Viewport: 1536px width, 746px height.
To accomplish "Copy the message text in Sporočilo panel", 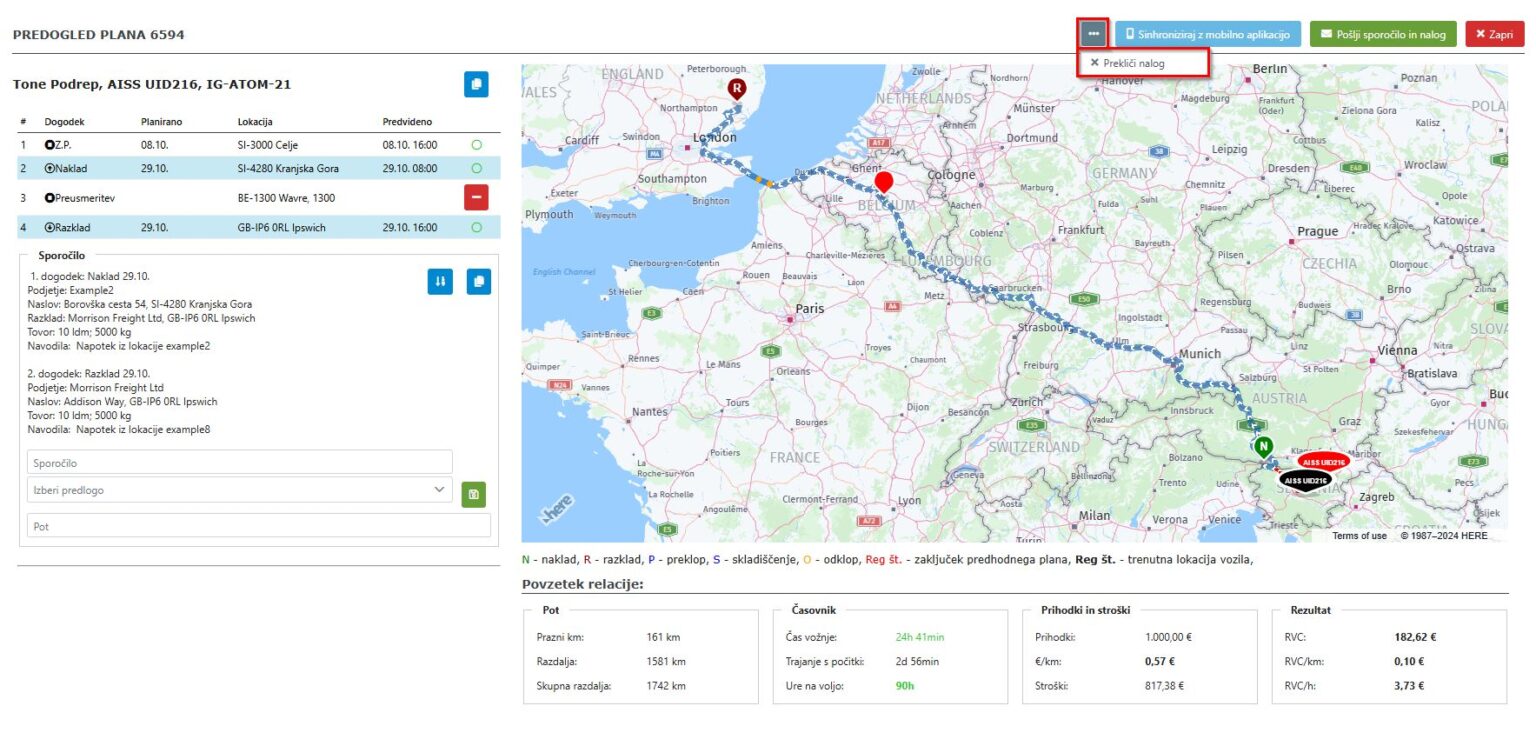I will (x=479, y=282).
